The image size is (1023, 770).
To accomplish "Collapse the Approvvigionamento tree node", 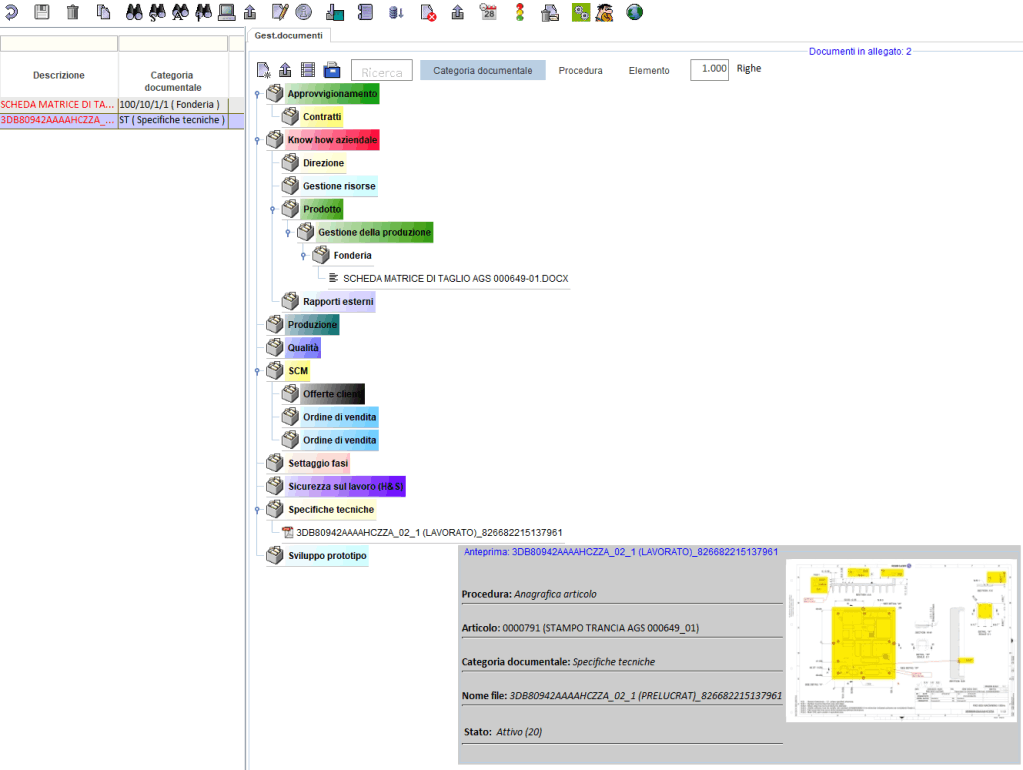I will pyautogui.click(x=257, y=95).
